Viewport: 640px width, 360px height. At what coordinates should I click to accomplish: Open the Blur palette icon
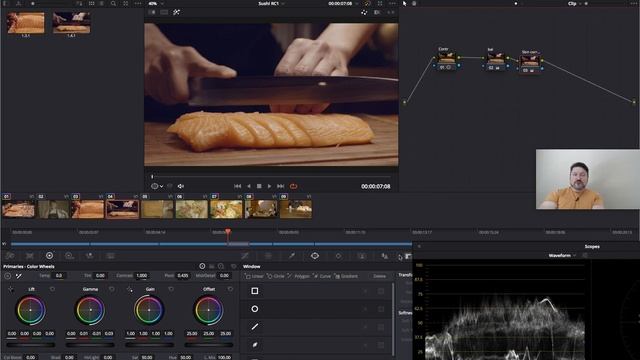pyautogui.click(x=384, y=256)
